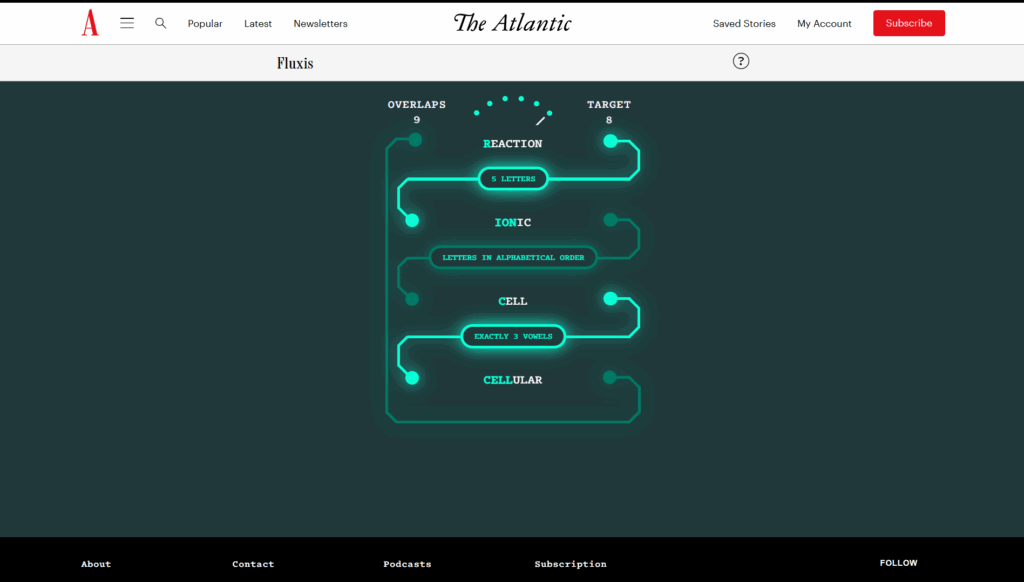Click the glowing node left of CELLULAR
The width and height of the screenshot is (1024, 582).
pyautogui.click(x=411, y=378)
